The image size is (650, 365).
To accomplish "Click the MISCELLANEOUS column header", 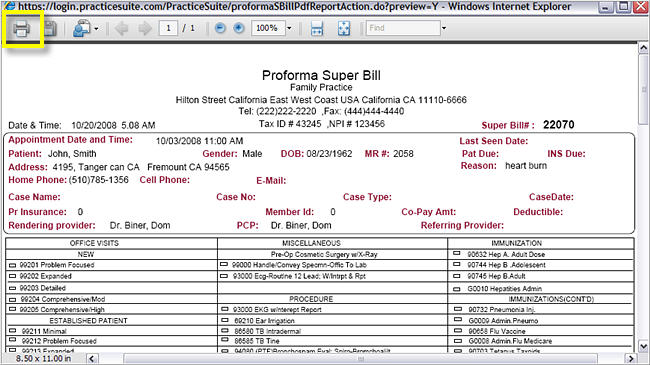I will (x=311, y=243).
